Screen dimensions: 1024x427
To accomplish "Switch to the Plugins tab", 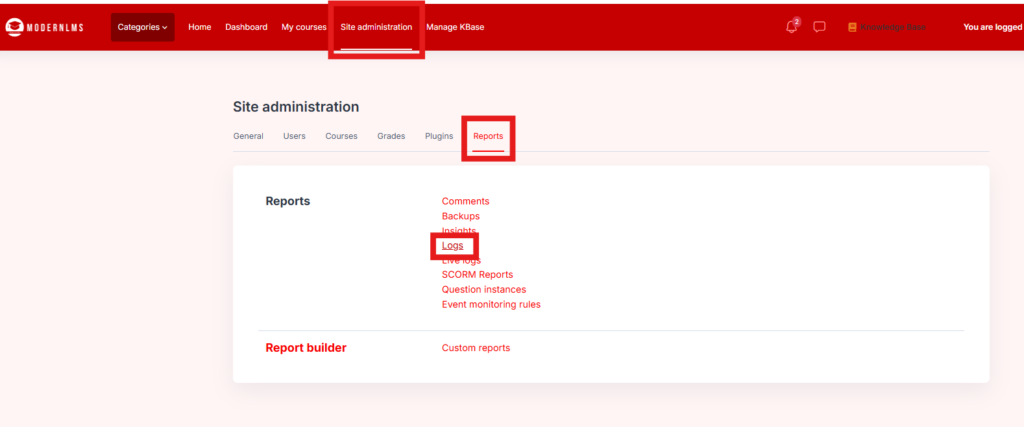I will [x=439, y=136].
